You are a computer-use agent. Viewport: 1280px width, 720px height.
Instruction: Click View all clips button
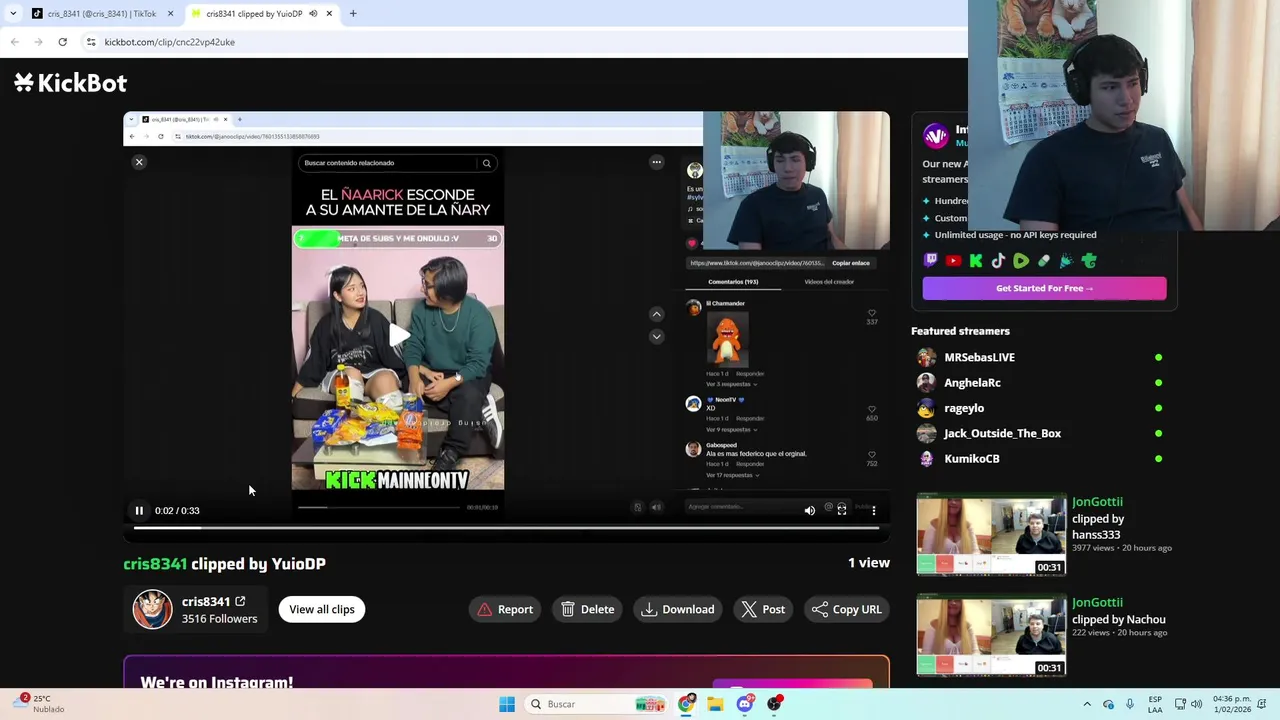click(x=322, y=609)
